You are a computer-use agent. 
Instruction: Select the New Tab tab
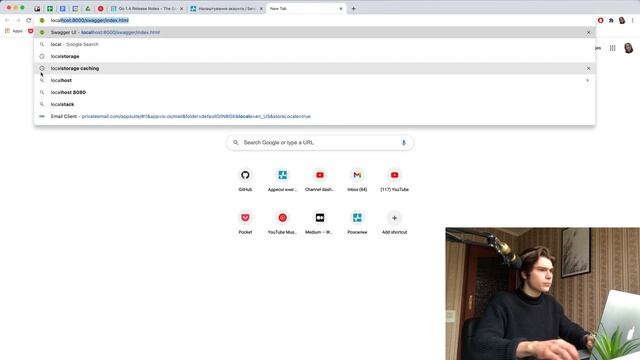click(x=306, y=8)
